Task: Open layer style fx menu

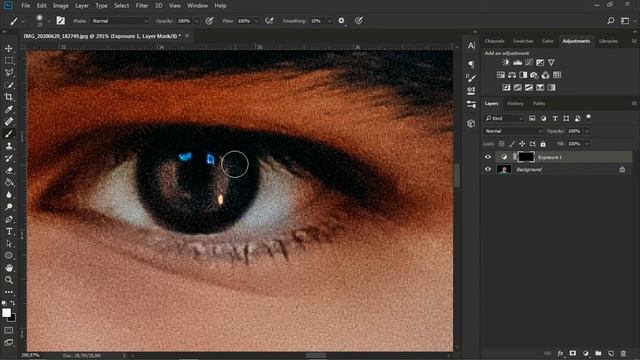Action: (560, 353)
